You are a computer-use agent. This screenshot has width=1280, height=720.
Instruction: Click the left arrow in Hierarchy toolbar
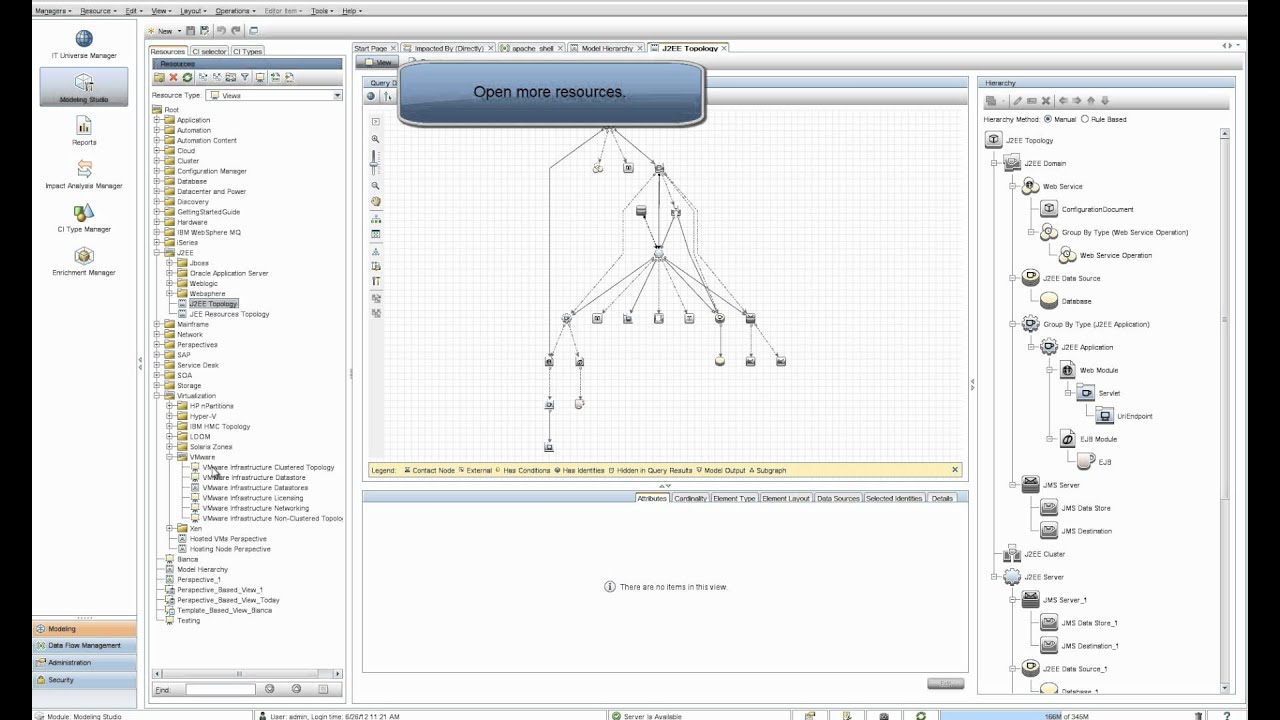pos(1063,101)
